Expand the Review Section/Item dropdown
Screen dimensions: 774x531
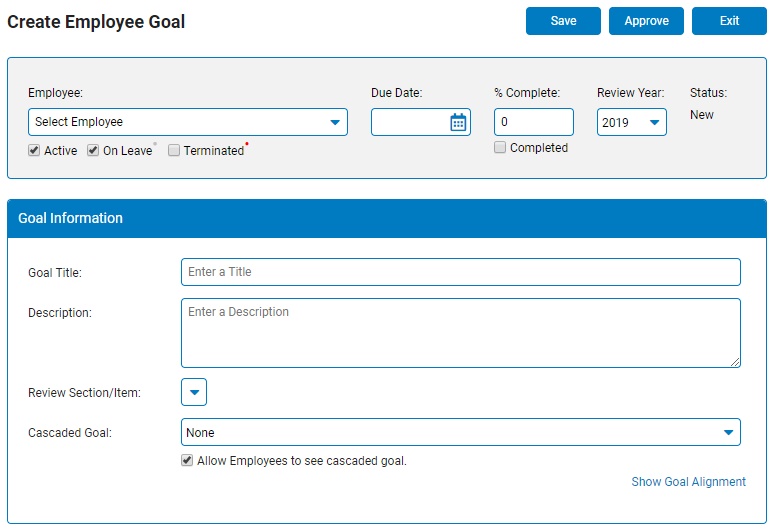pyautogui.click(x=194, y=392)
